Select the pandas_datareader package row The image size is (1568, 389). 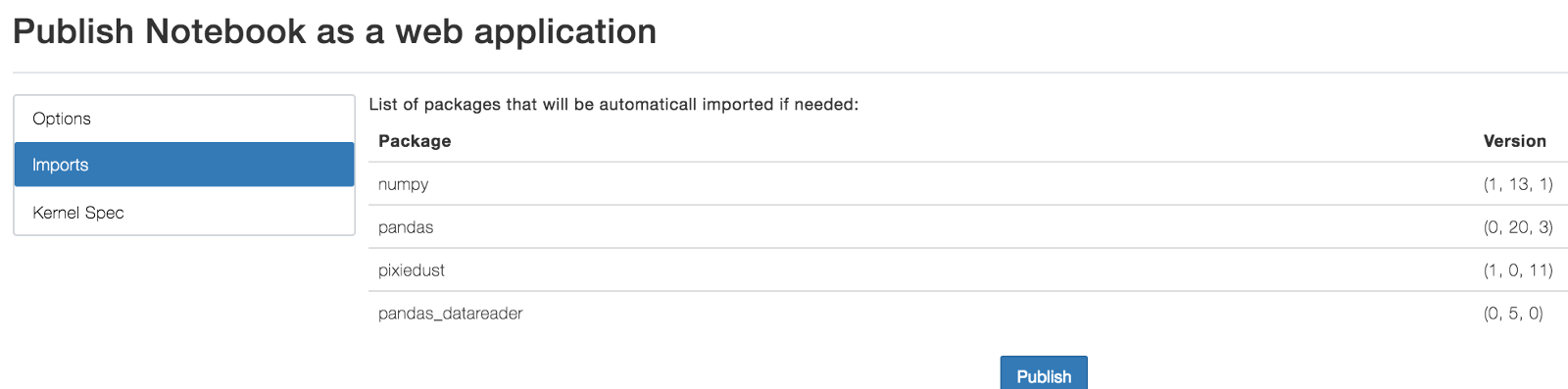click(968, 314)
